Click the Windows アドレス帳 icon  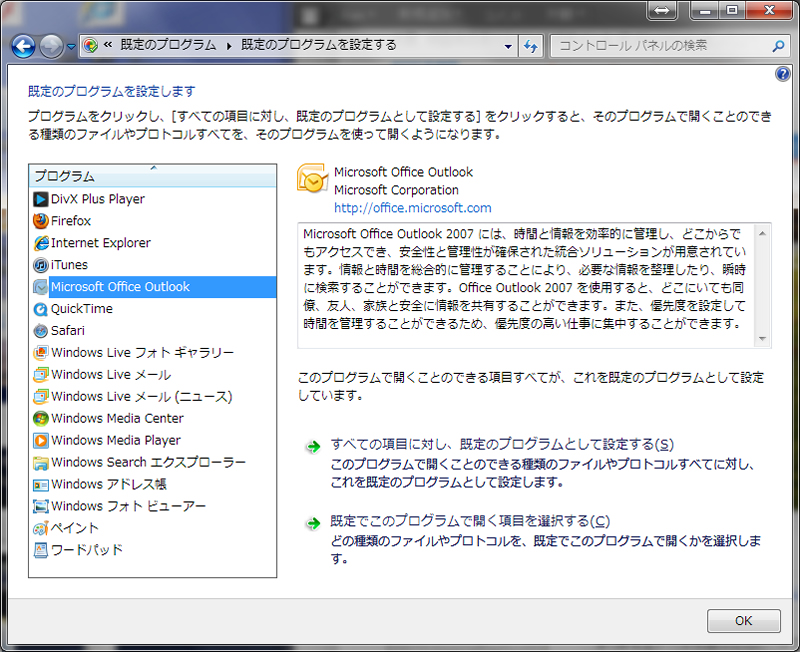tap(40, 484)
